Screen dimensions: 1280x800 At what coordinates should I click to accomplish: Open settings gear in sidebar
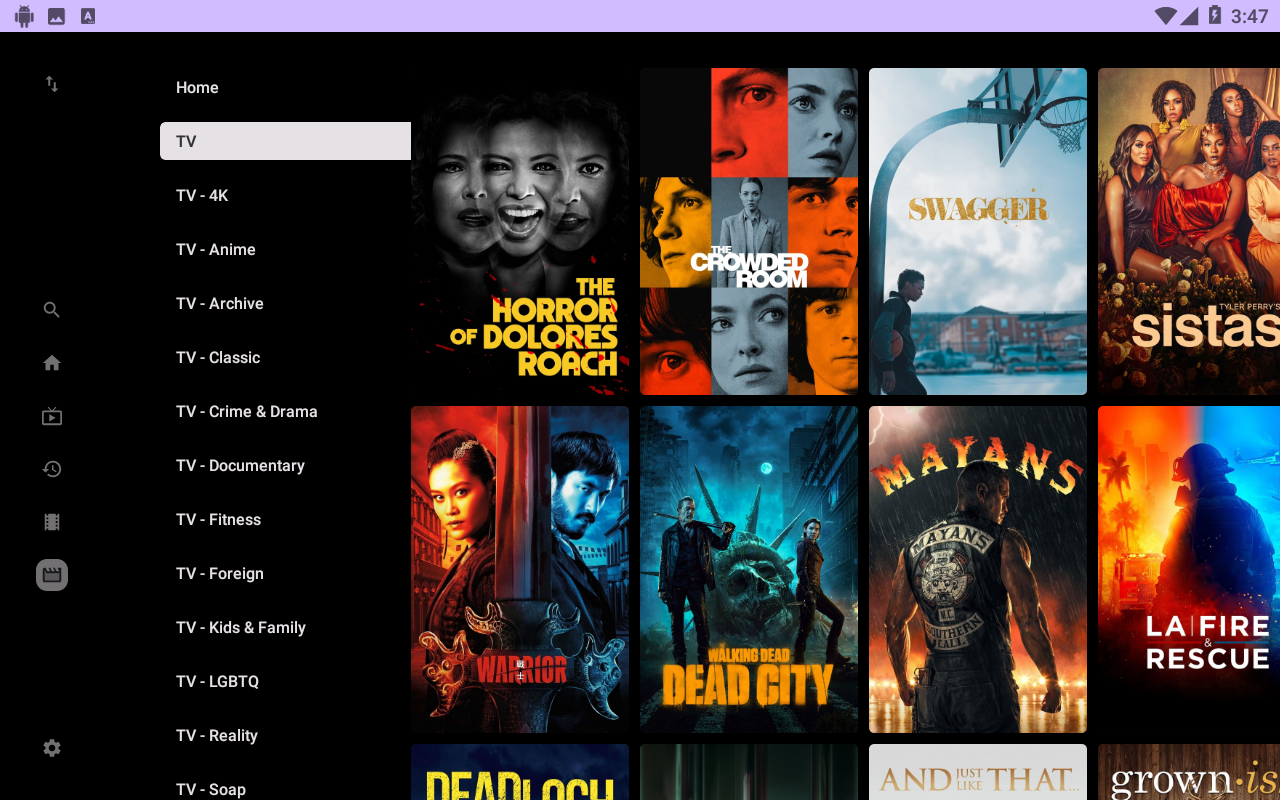(52, 748)
